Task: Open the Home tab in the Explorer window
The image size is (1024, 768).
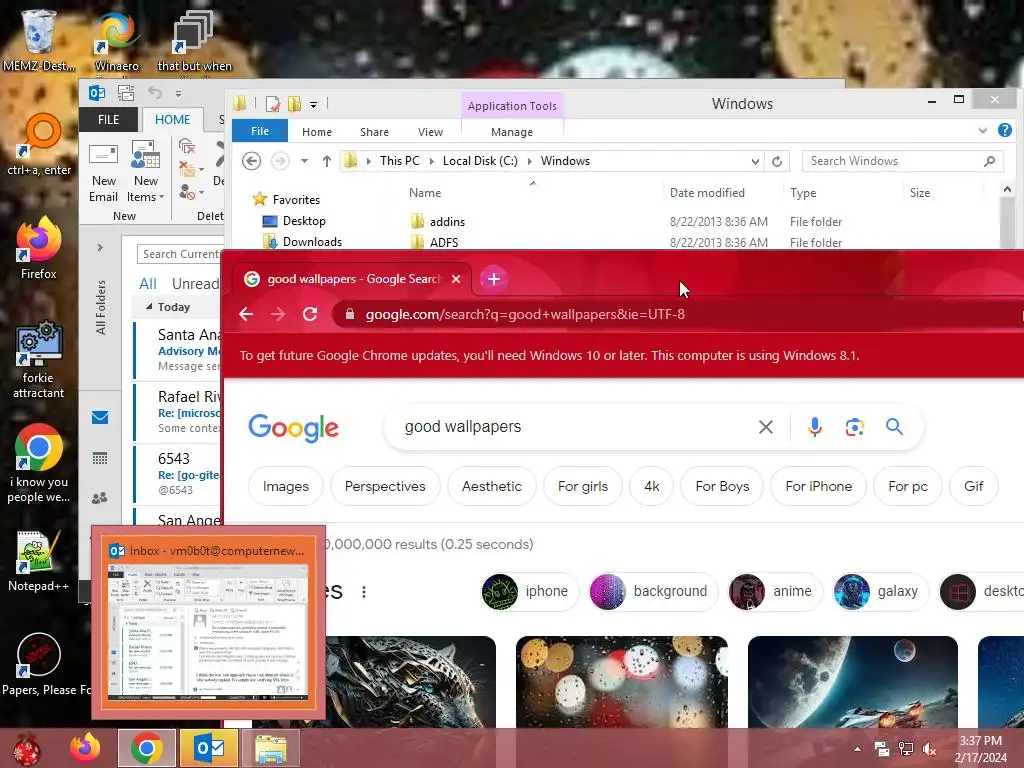Action: [x=317, y=132]
